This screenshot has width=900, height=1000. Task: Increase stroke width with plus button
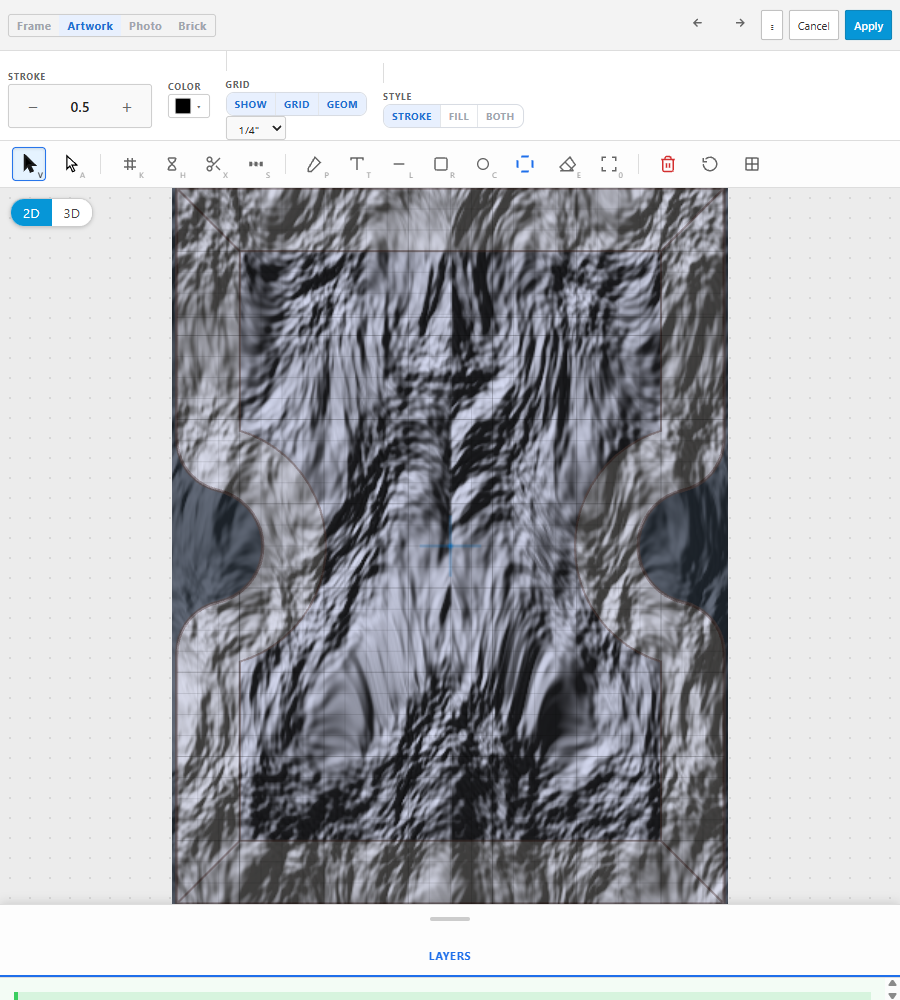tap(127, 107)
